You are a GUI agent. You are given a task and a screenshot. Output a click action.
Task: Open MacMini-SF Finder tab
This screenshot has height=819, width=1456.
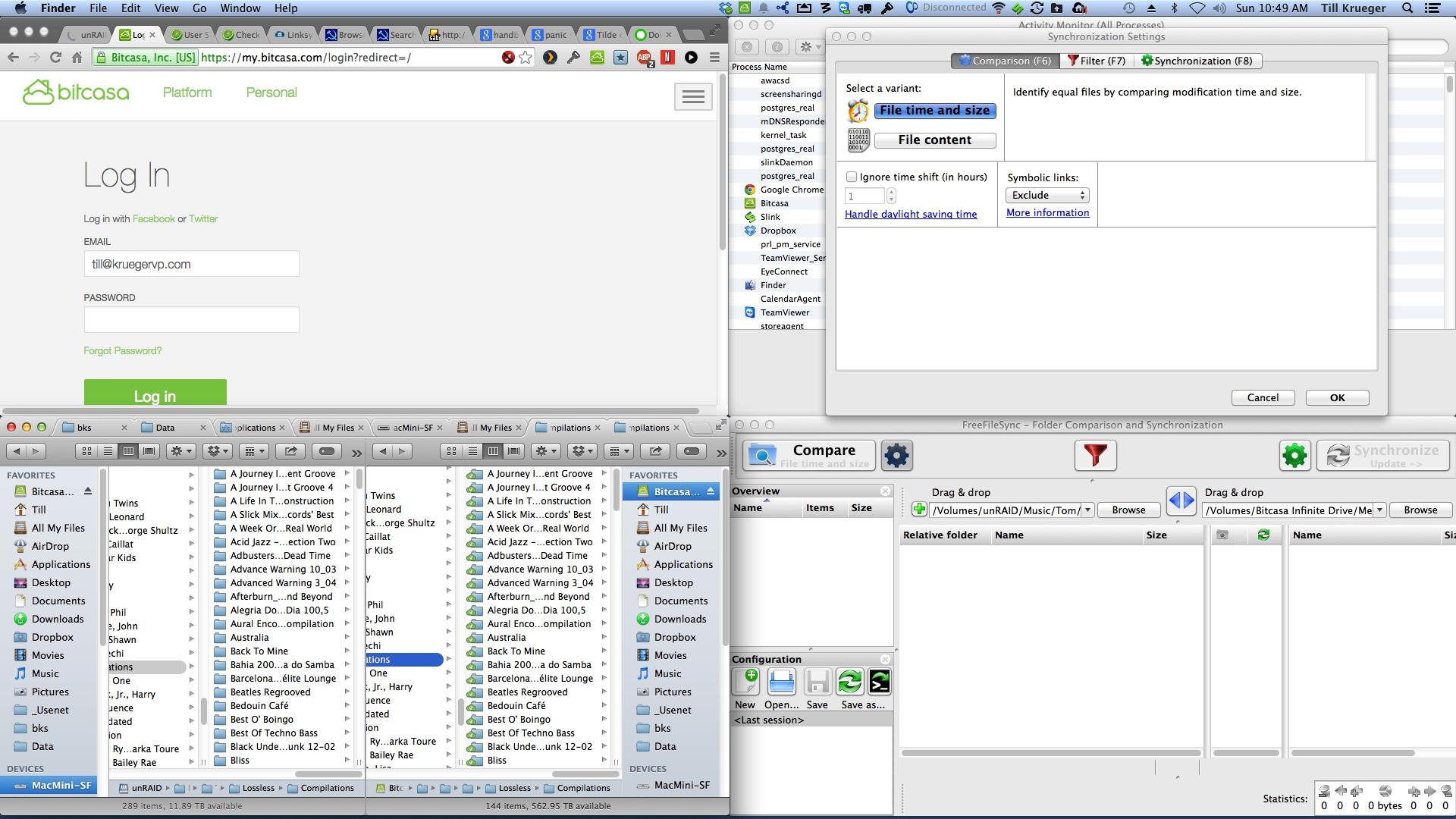[410, 428]
